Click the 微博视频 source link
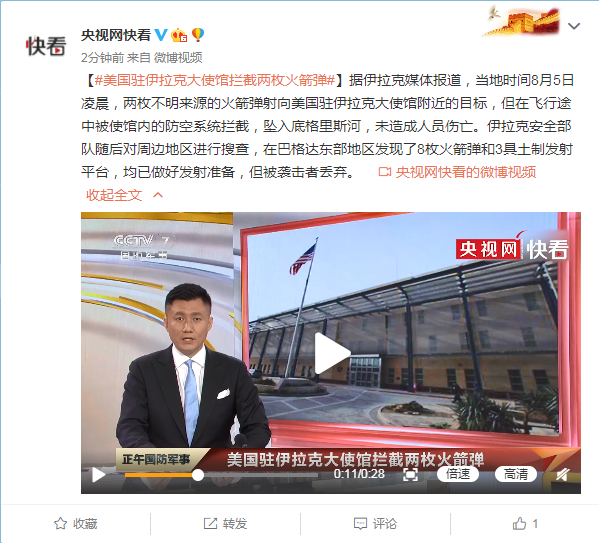This screenshot has height=543, width=599. pos(178,58)
